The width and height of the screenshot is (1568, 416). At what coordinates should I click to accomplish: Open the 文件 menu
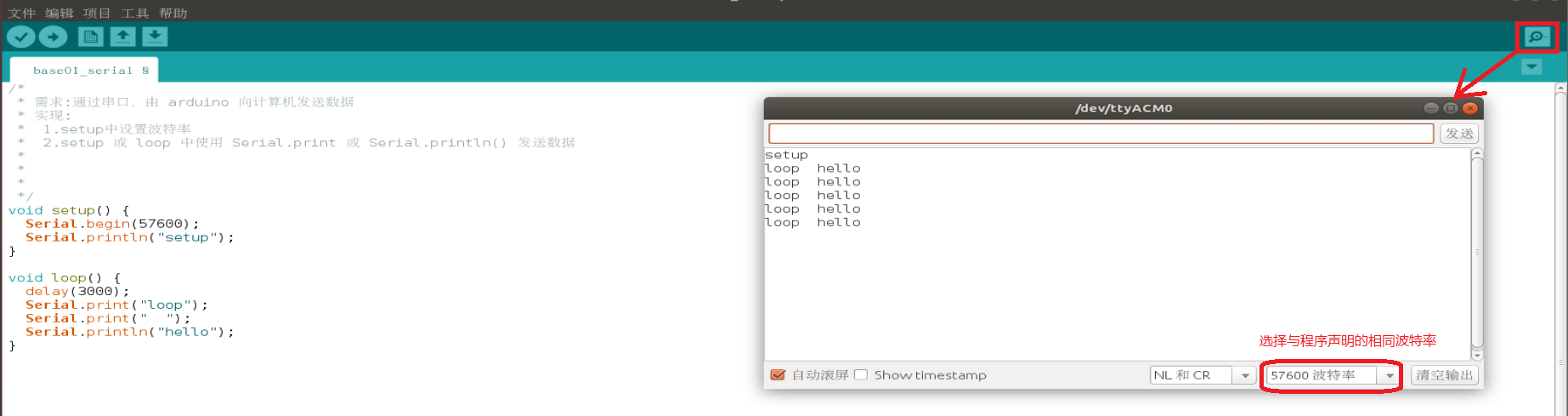coord(21,13)
